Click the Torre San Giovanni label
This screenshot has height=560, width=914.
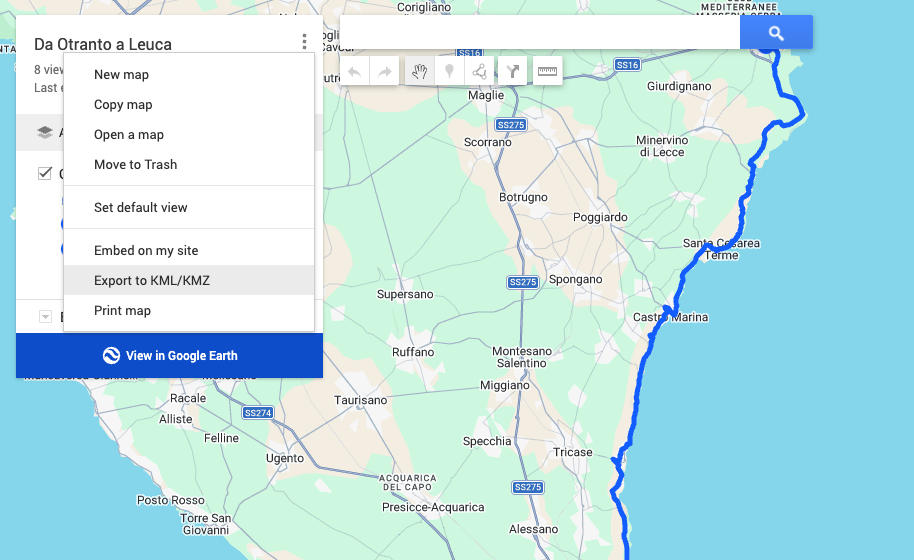(206, 524)
